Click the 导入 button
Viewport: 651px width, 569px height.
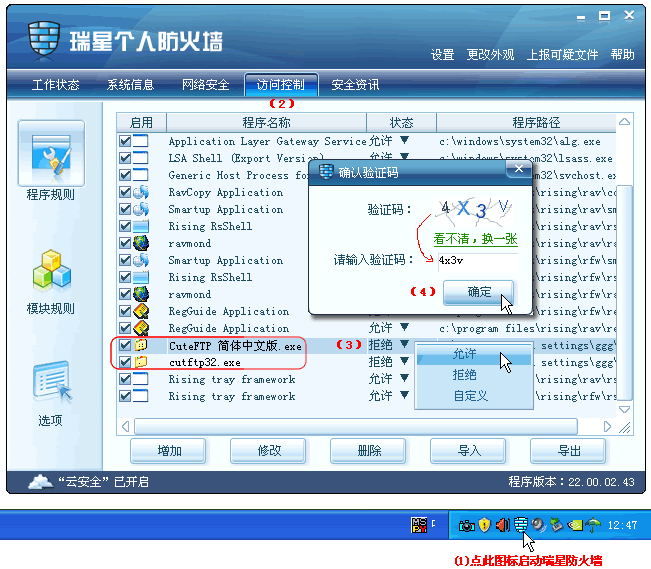click(x=468, y=451)
